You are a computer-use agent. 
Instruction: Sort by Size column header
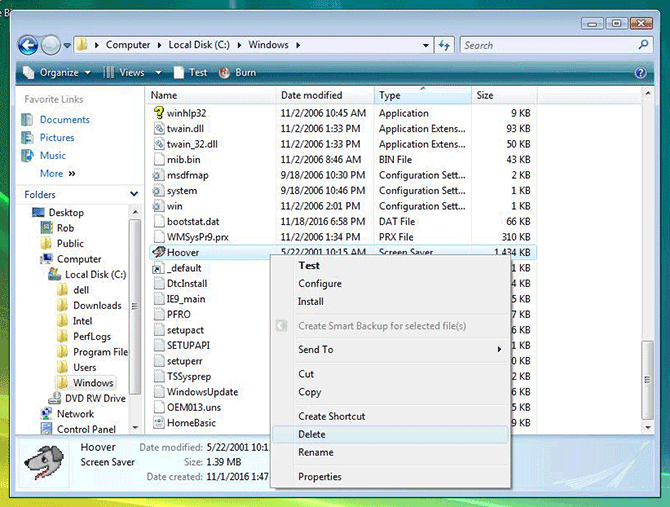(x=504, y=95)
